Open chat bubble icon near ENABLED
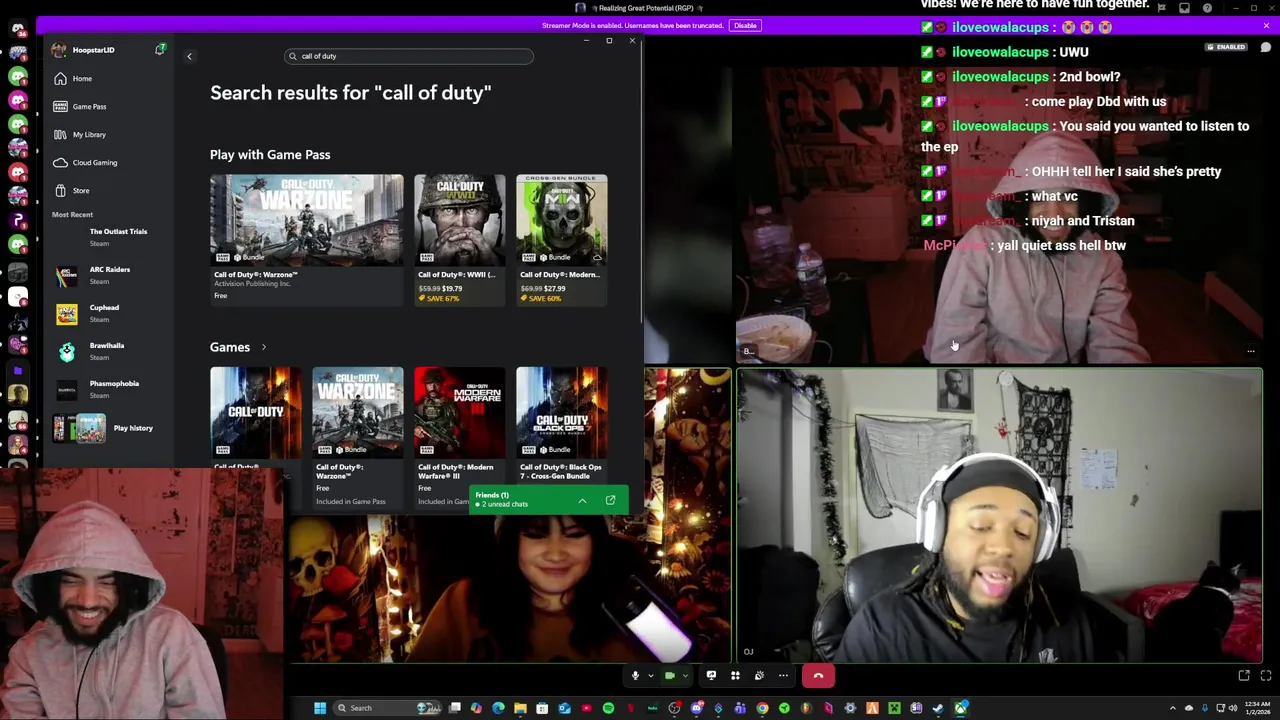Viewport: 1280px width, 720px height. click(1265, 47)
